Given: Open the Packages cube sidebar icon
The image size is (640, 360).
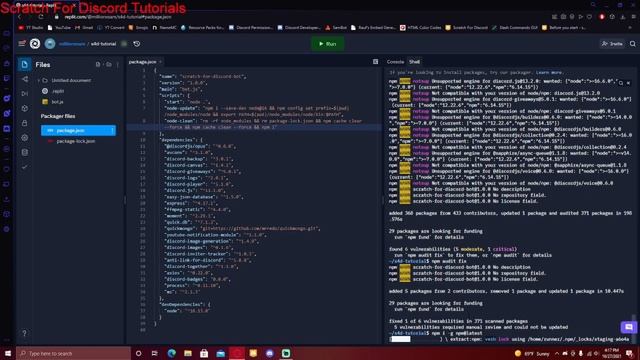Looking at the screenshot, I should point(24,109).
